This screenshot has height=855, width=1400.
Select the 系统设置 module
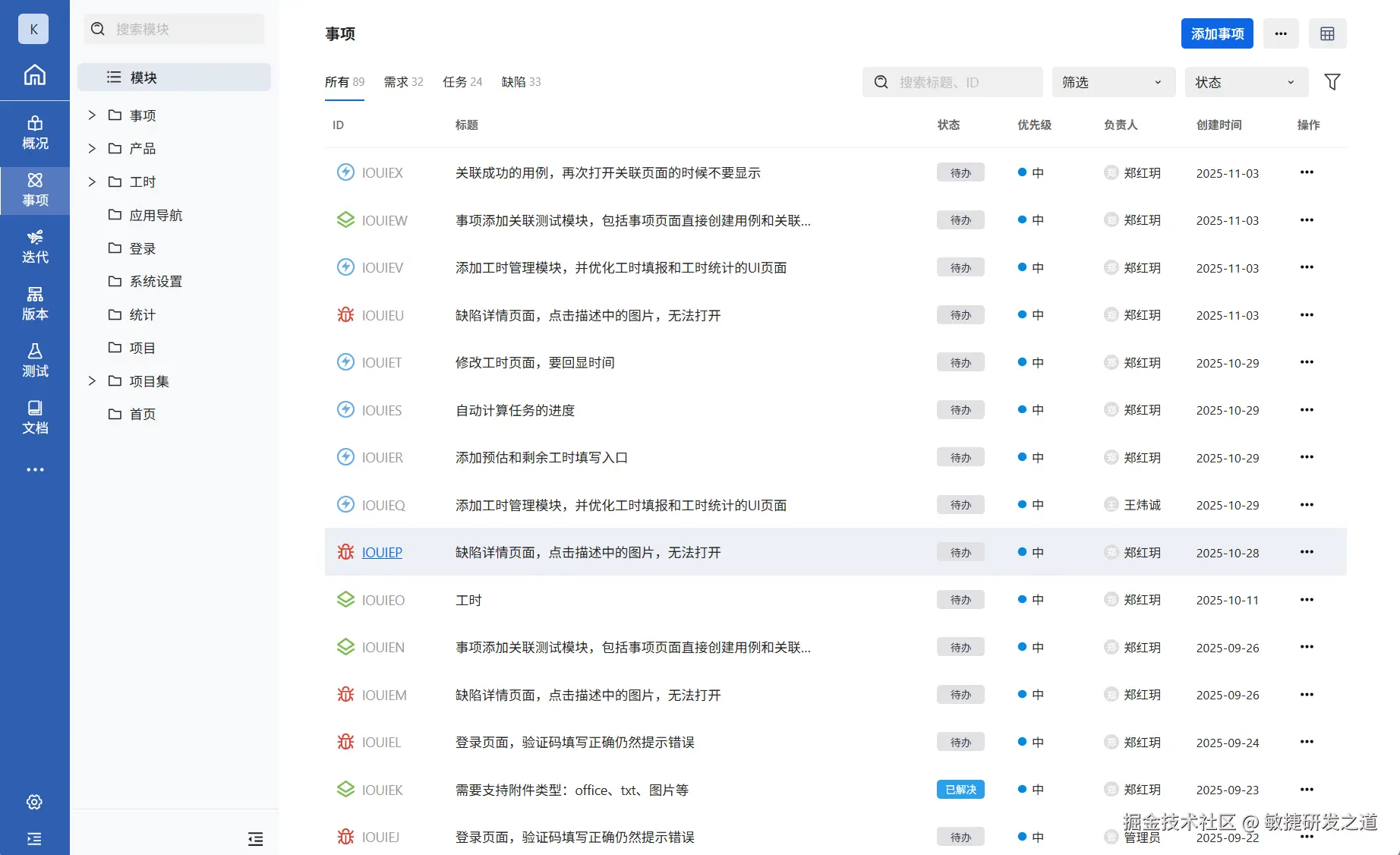click(156, 281)
